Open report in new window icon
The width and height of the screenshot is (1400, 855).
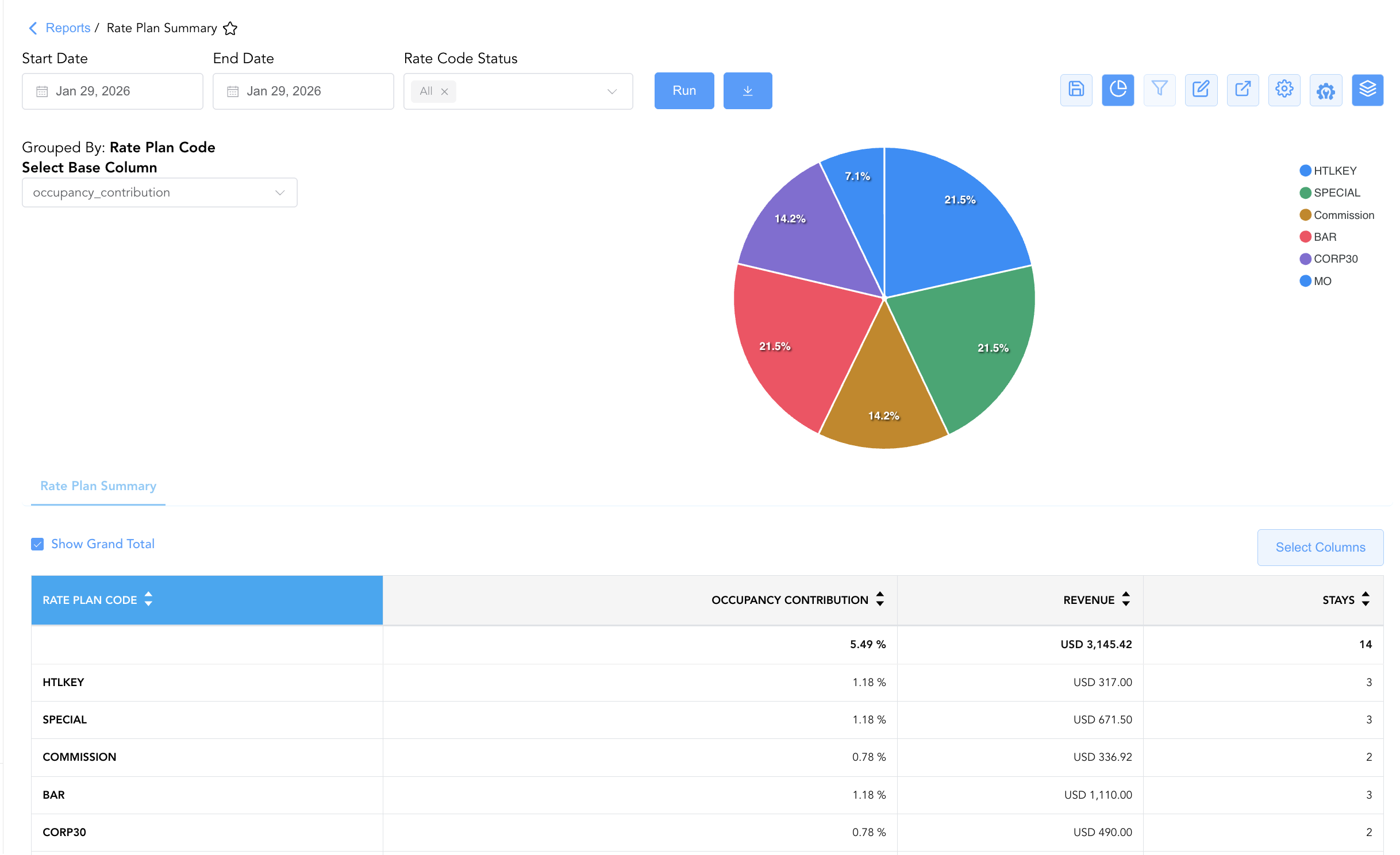coord(1243,90)
